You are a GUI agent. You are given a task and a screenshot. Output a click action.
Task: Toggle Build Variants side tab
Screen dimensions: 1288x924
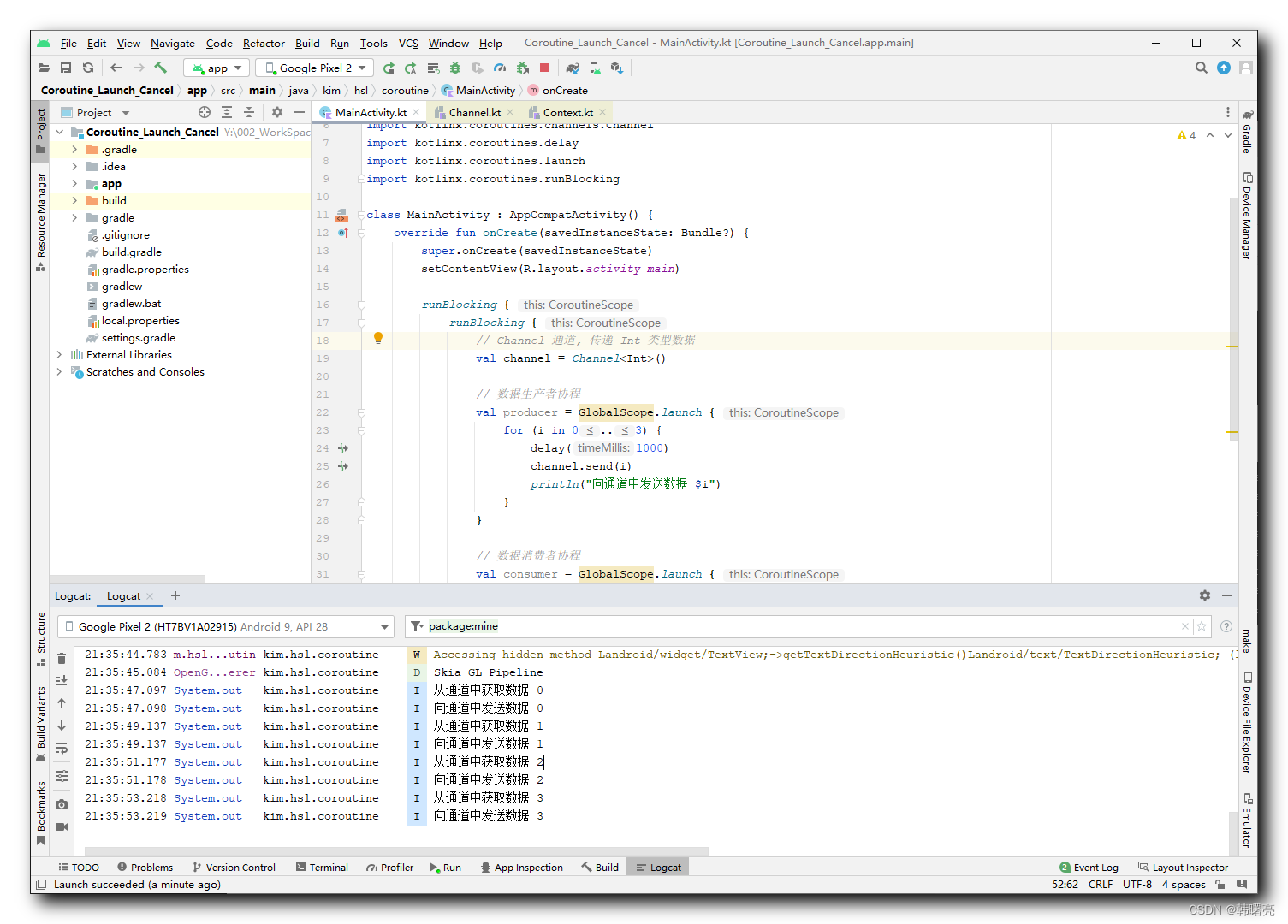coord(40,724)
